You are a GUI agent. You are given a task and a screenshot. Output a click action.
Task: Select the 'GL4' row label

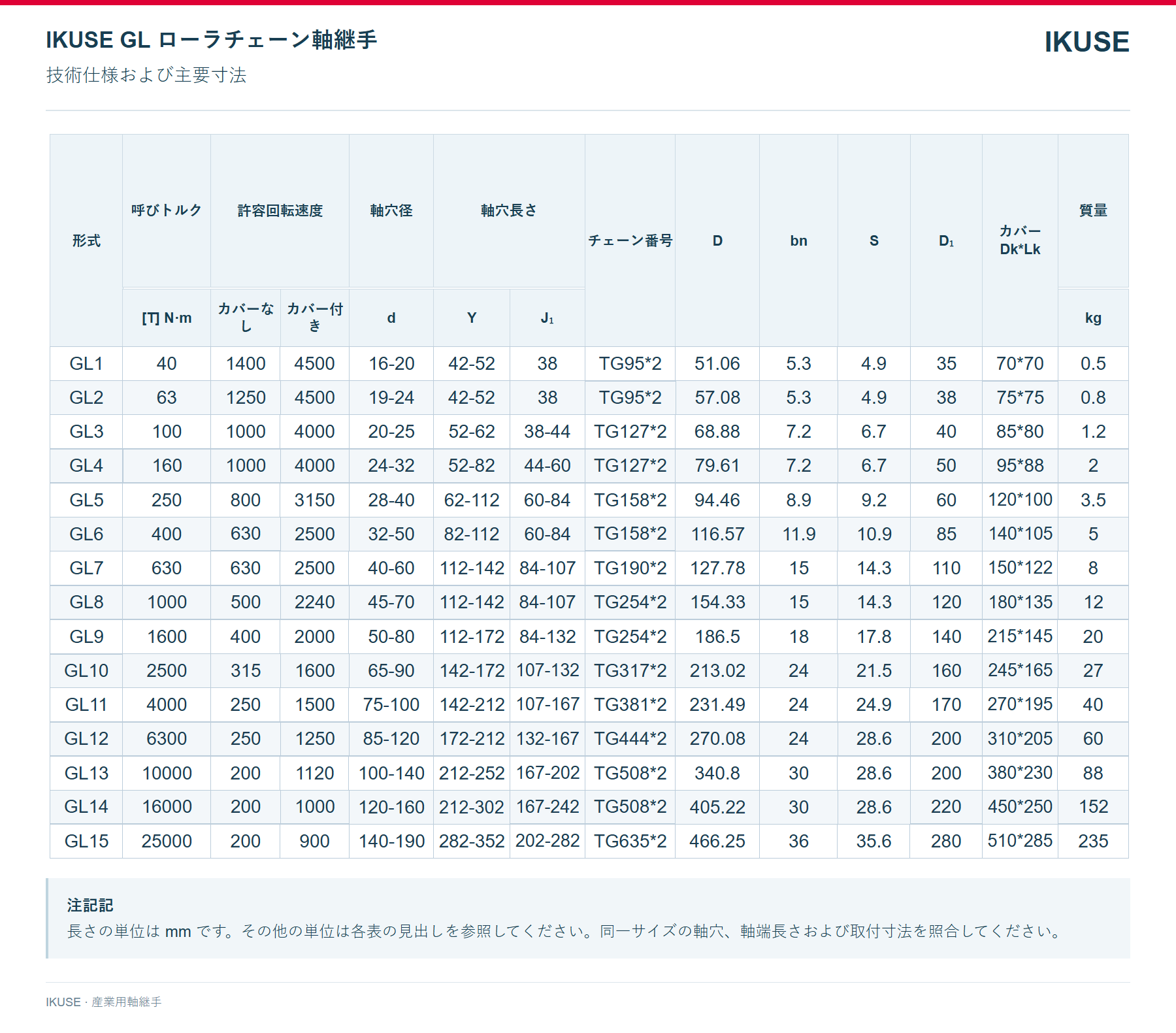pyautogui.click(x=86, y=466)
